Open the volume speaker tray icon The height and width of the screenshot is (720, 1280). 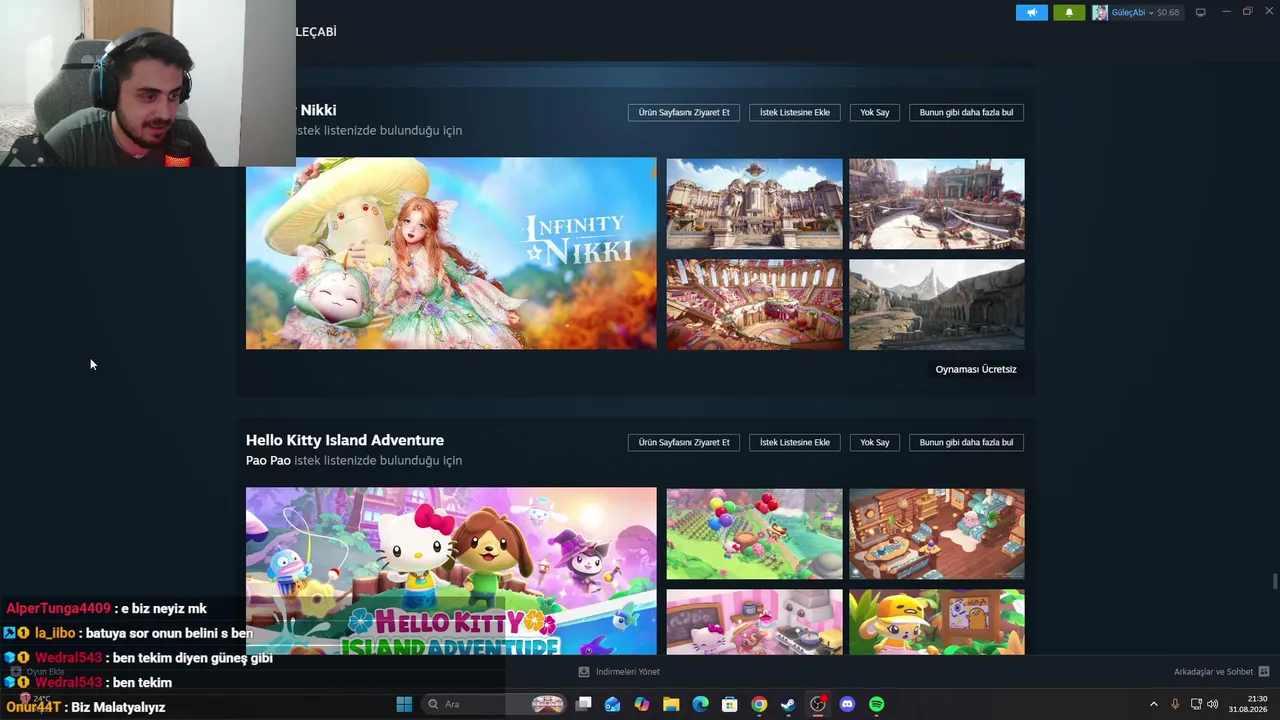(1213, 704)
